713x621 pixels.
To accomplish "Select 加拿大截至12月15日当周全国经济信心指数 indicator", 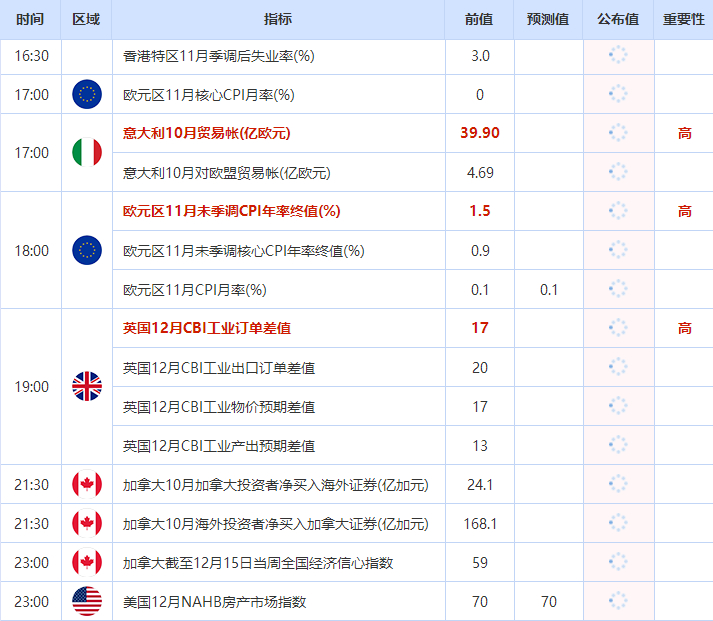I will [x=258, y=563].
